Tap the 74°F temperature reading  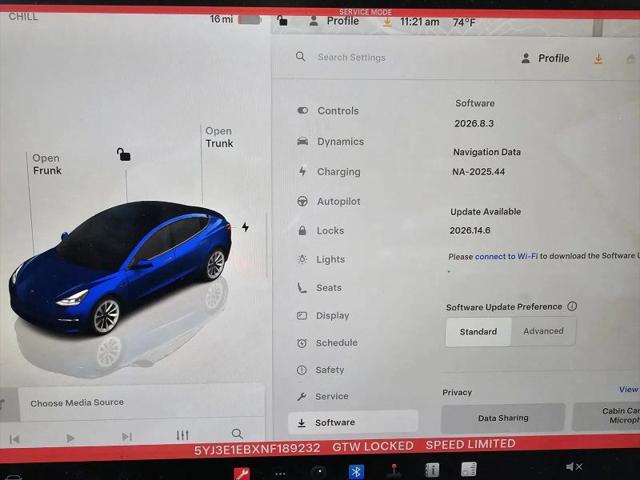point(464,22)
